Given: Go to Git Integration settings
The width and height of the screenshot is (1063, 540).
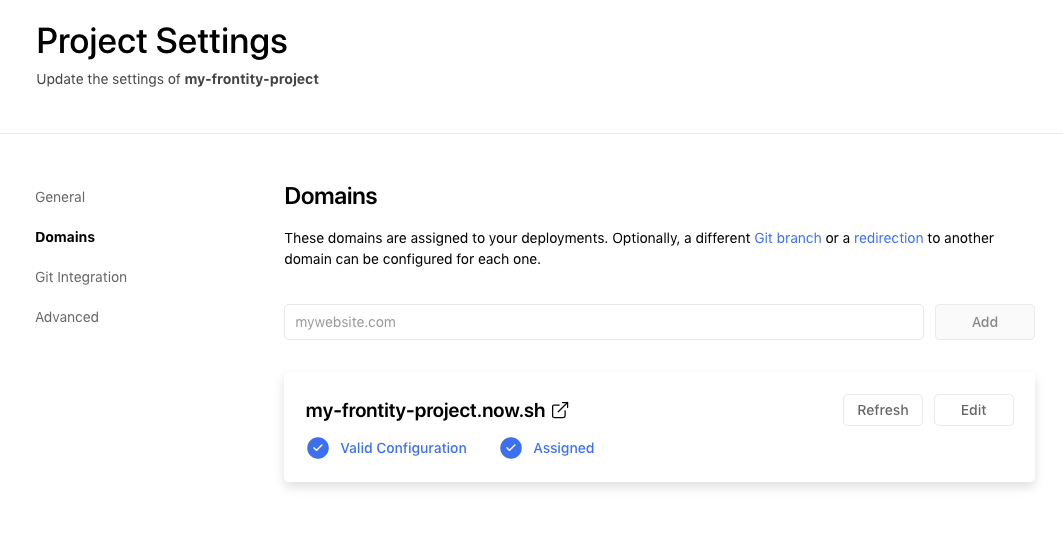Looking at the screenshot, I should pyautogui.click(x=81, y=277).
